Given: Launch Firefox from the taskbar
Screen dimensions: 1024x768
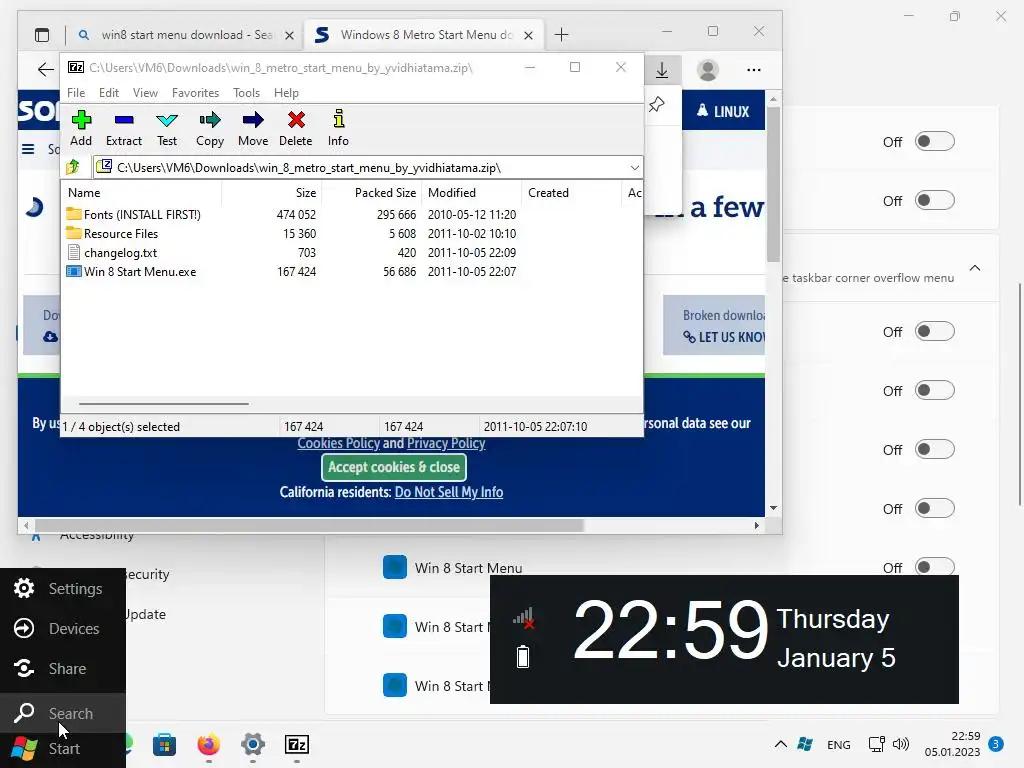Looking at the screenshot, I should [208, 744].
